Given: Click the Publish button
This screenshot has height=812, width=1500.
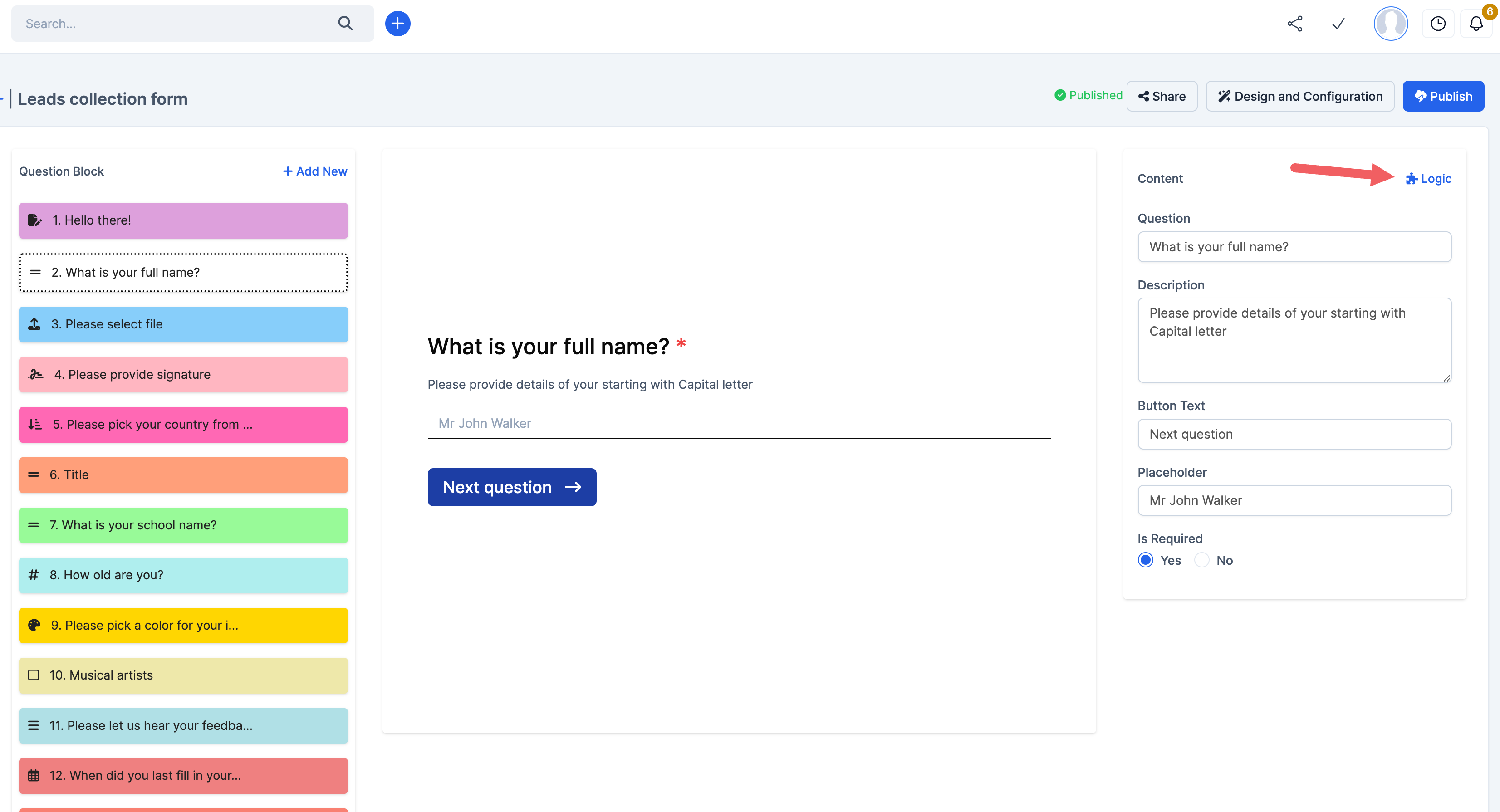Looking at the screenshot, I should pyautogui.click(x=1443, y=96).
